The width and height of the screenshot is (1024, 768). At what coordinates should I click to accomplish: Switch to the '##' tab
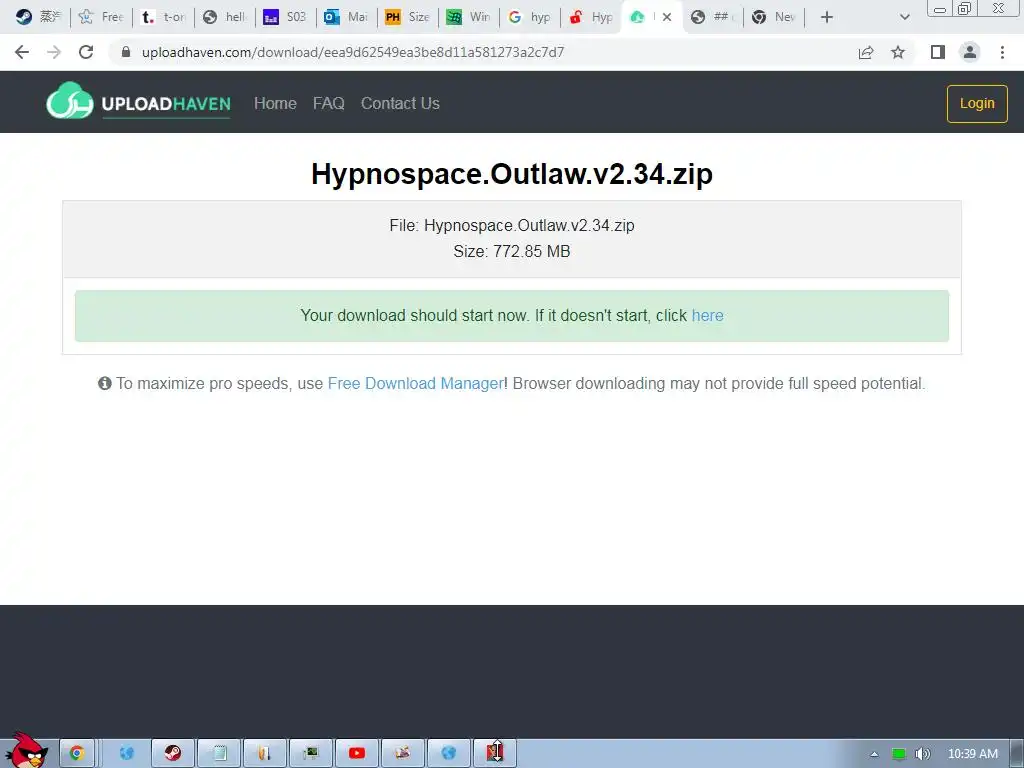(713, 17)
